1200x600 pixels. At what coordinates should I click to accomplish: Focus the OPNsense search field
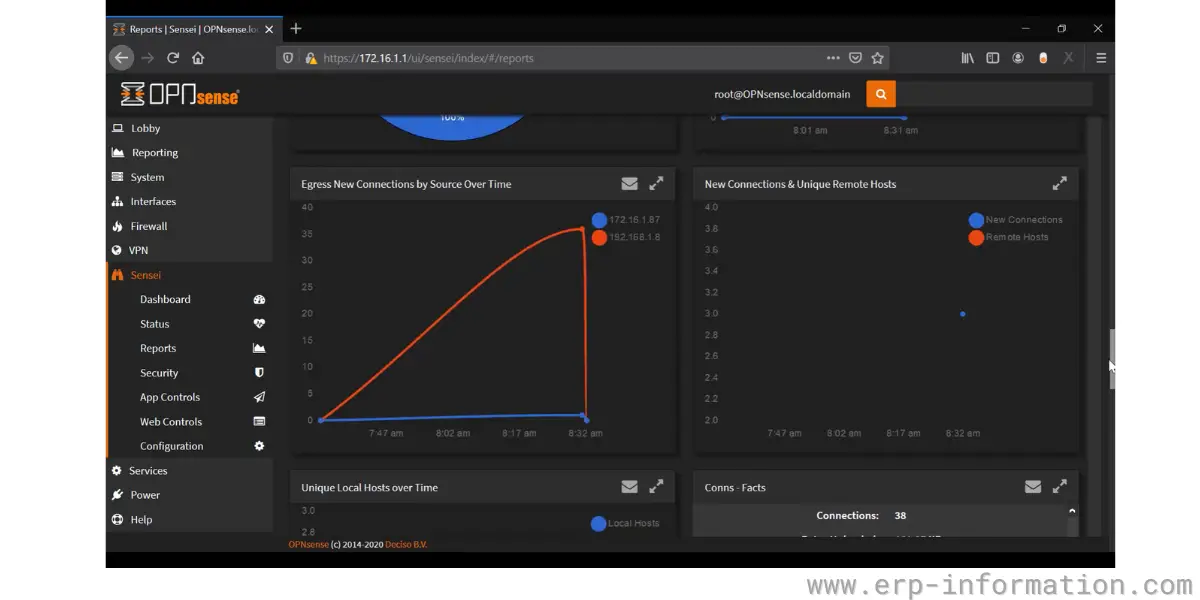994,94
